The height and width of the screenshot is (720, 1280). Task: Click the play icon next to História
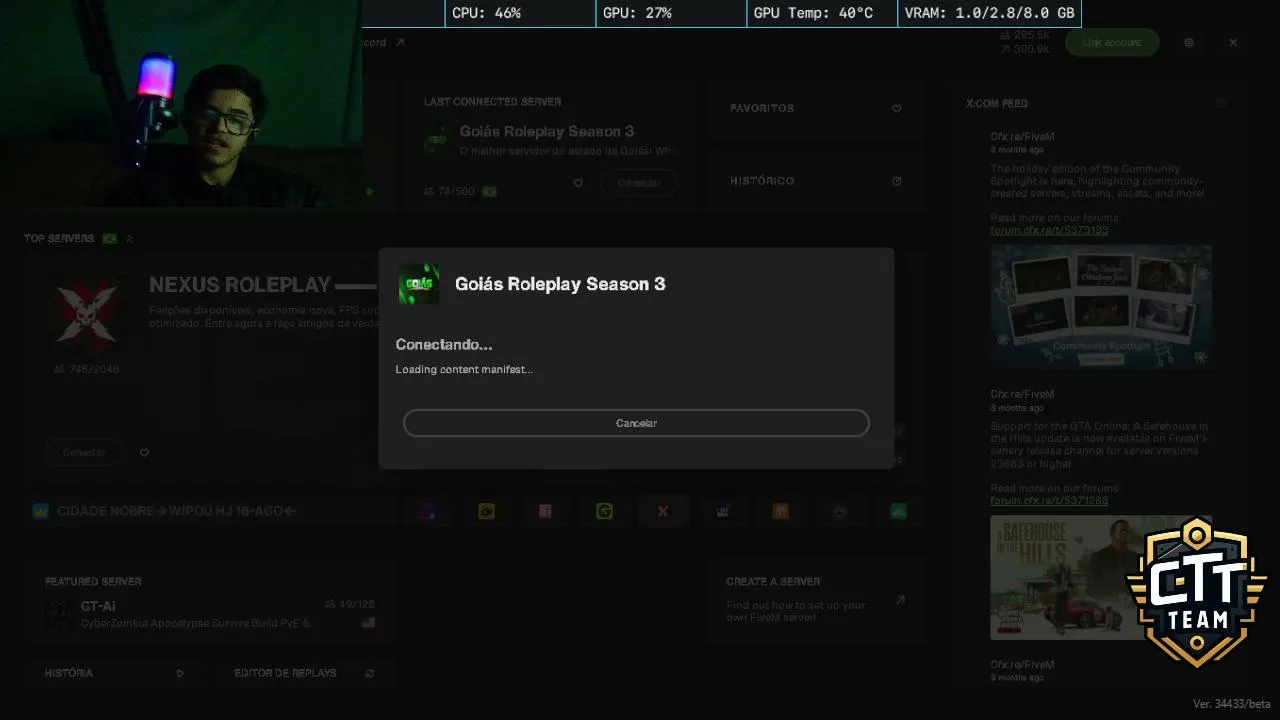point(180,673)
